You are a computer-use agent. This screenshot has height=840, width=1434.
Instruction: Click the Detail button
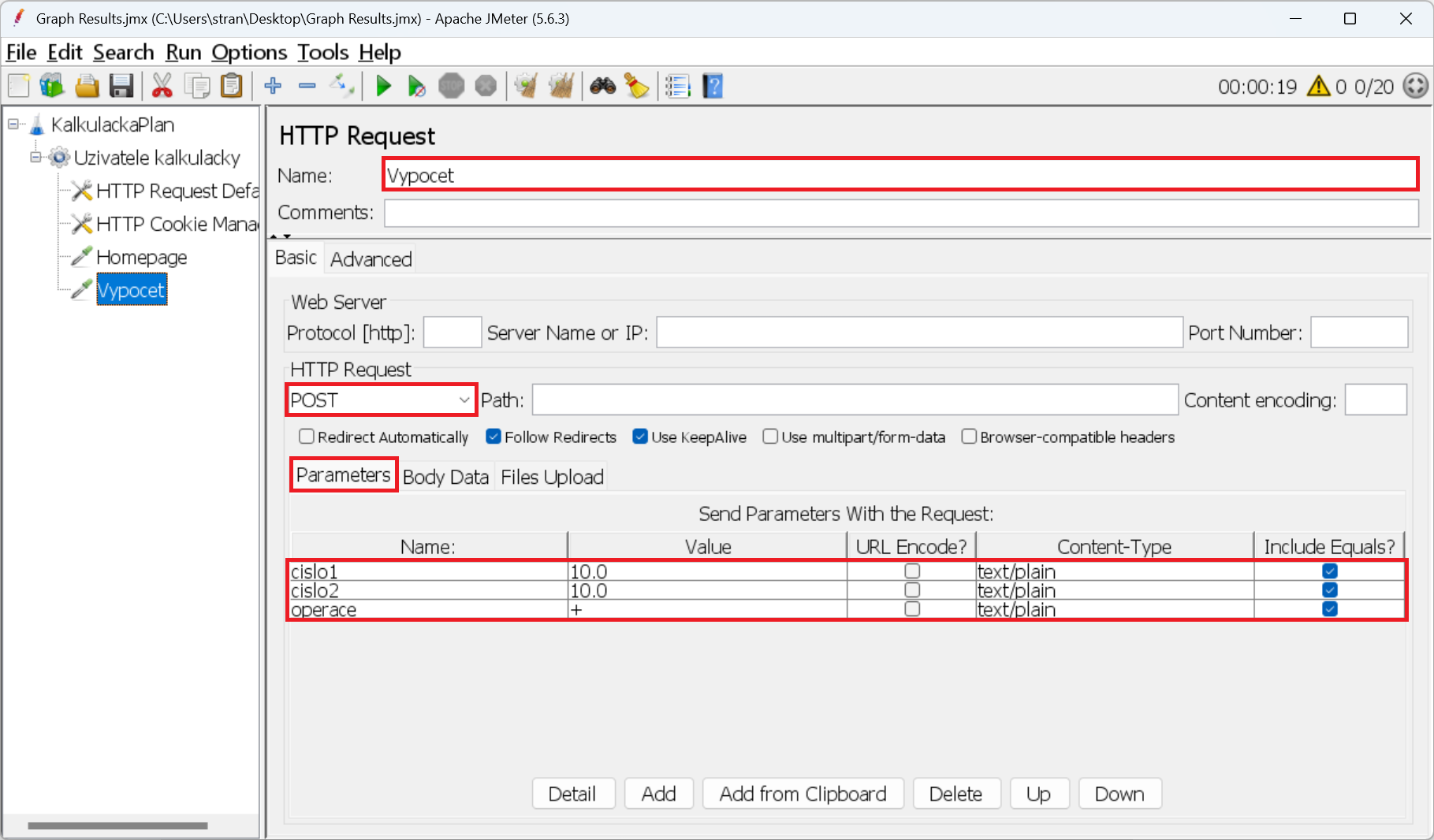(x=572, y=794)
